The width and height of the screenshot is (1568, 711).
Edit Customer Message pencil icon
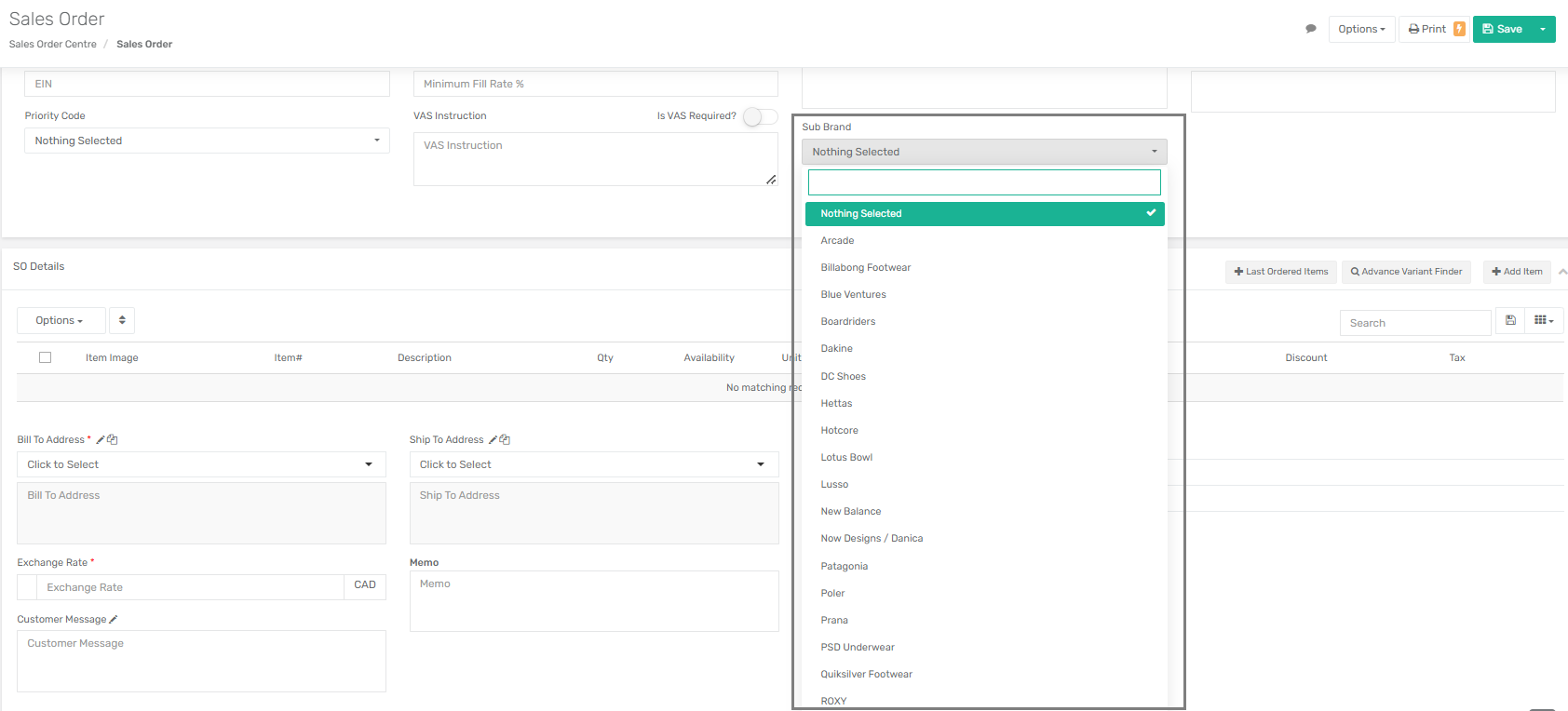coord(114,619)
